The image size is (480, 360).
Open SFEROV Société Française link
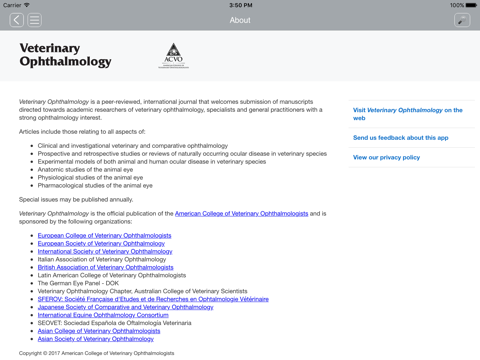point(153,299)
